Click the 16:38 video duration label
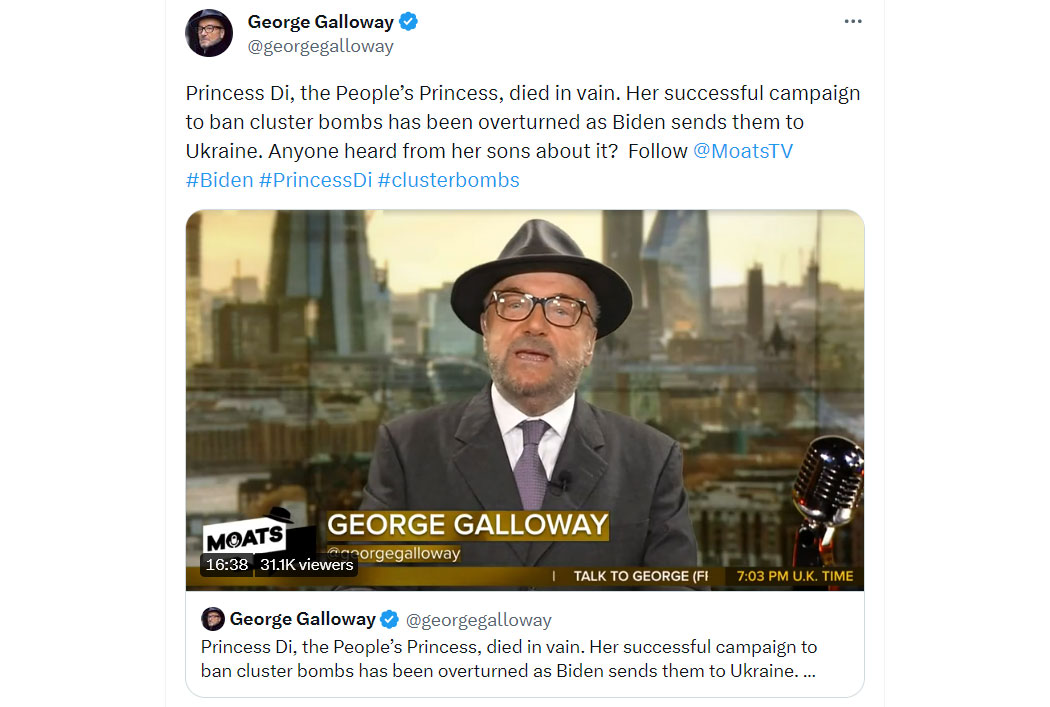 tap(226, 565)
